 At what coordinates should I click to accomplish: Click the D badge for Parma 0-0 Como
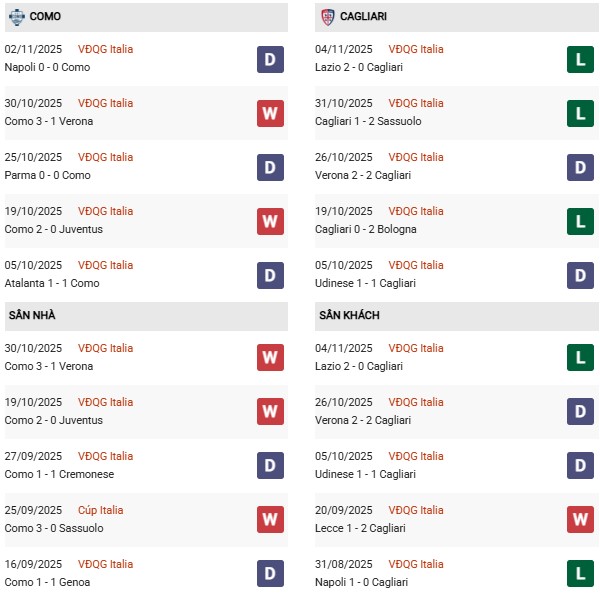point(270,167)
